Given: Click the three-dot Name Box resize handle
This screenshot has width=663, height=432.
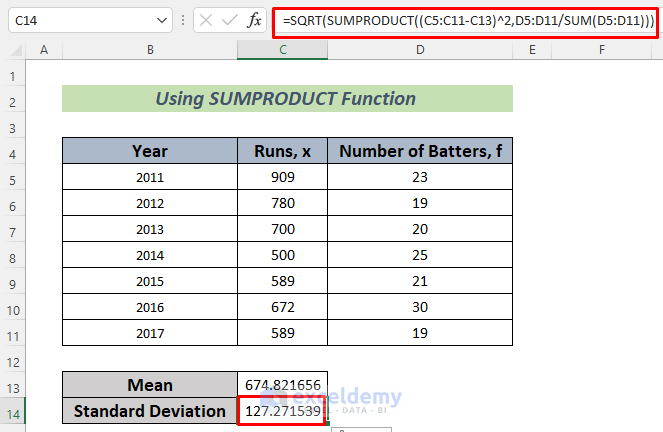Looking at the screenshot, I should (182, 20).
